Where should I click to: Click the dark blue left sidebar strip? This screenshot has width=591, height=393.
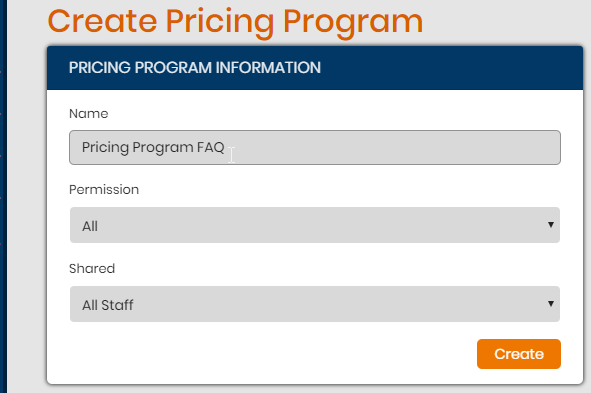(3, 196)
